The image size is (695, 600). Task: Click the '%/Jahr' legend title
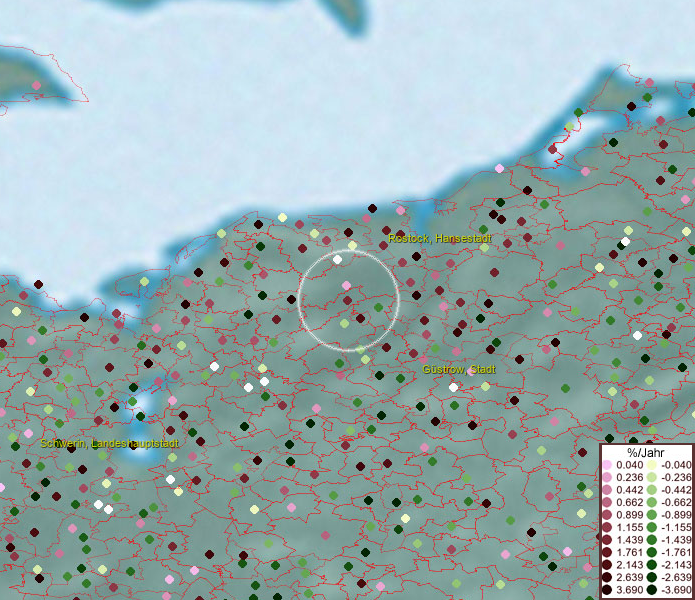pos(646,452)
